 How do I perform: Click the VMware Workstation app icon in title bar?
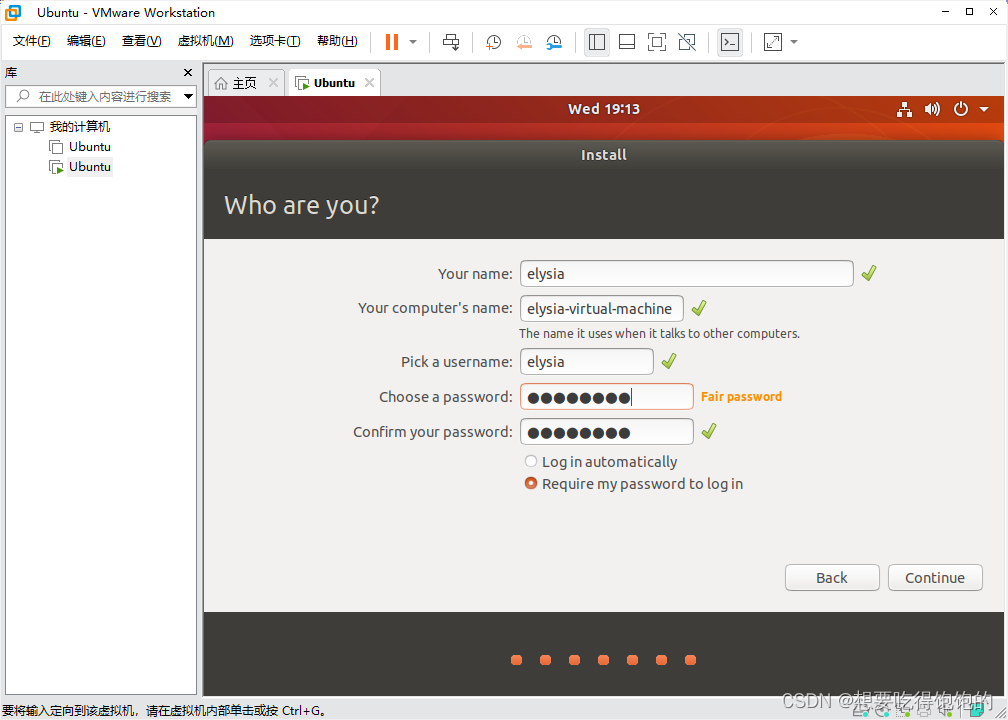(14, 12)
